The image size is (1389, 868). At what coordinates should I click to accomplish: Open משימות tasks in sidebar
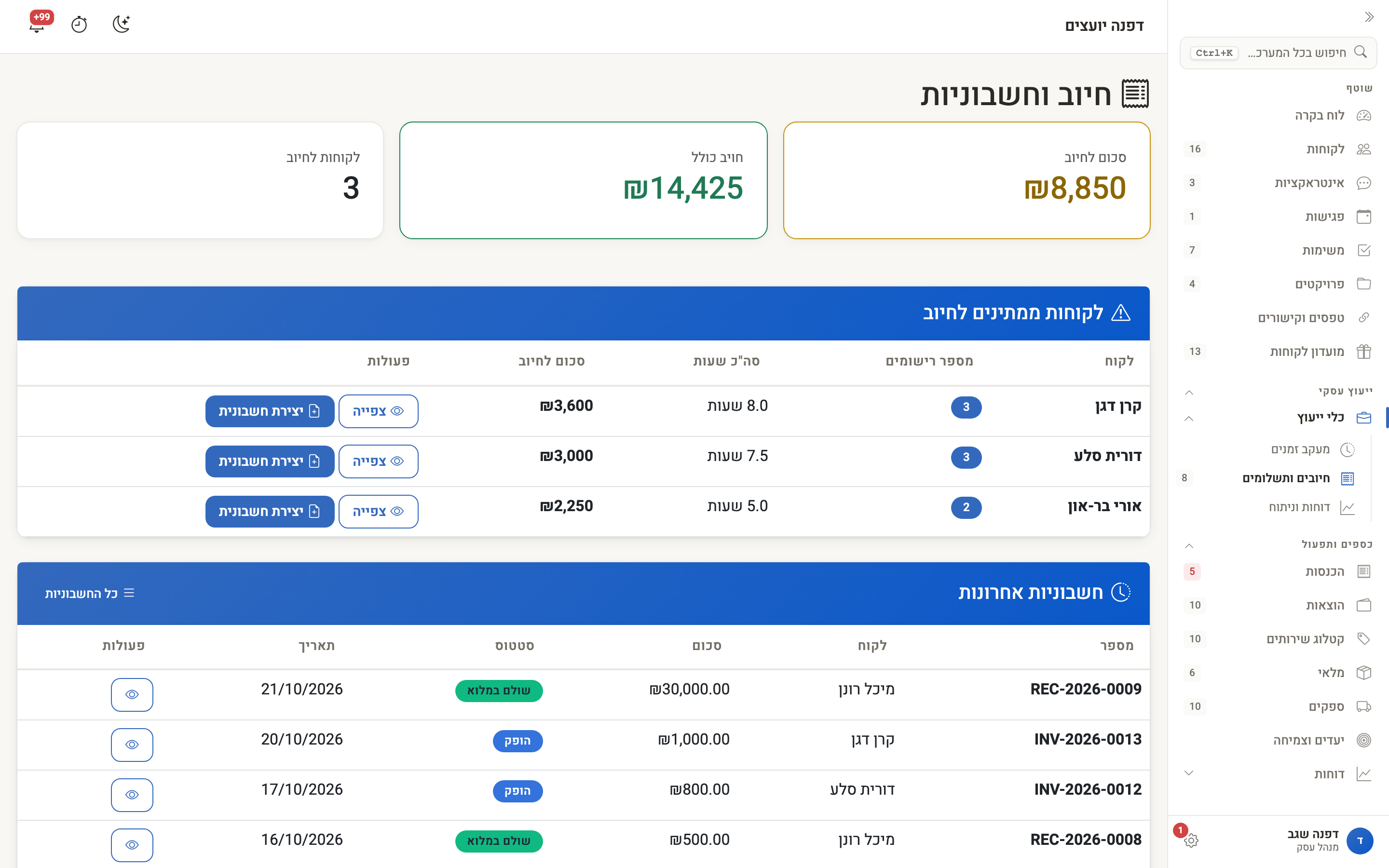click(x=1278, y=250)
